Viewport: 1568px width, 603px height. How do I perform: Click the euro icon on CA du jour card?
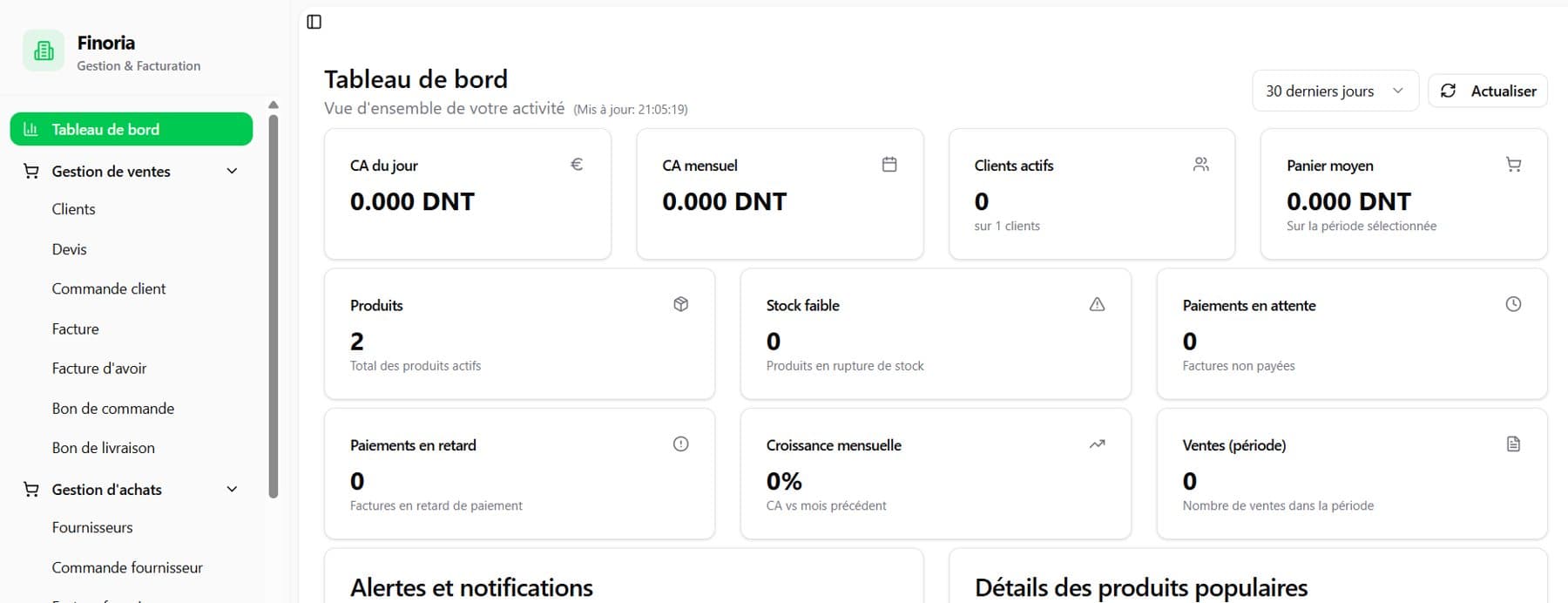(x=577, y=164)
